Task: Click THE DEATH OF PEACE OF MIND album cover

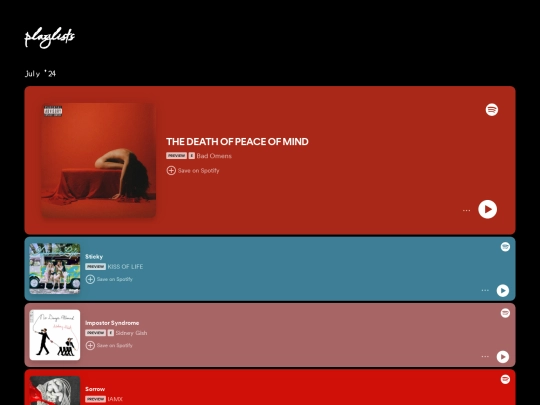Action: (98, 160)
